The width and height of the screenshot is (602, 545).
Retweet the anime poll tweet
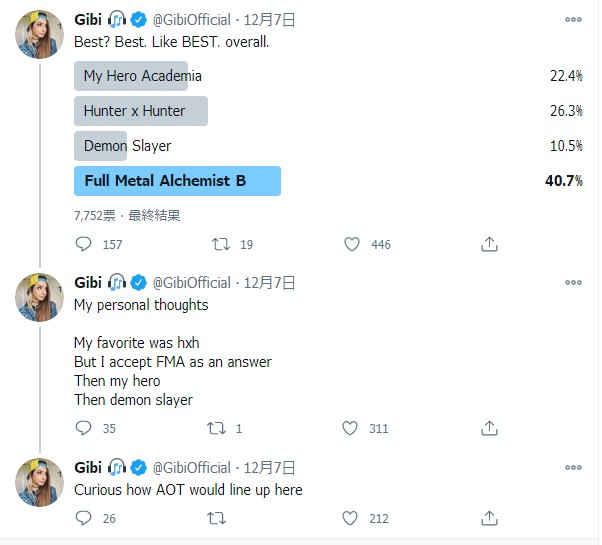pos(221,244)
